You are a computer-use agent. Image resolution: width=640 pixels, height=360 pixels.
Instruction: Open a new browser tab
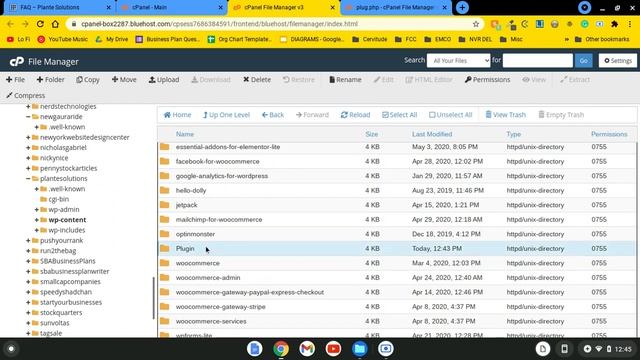click(462, 7)
